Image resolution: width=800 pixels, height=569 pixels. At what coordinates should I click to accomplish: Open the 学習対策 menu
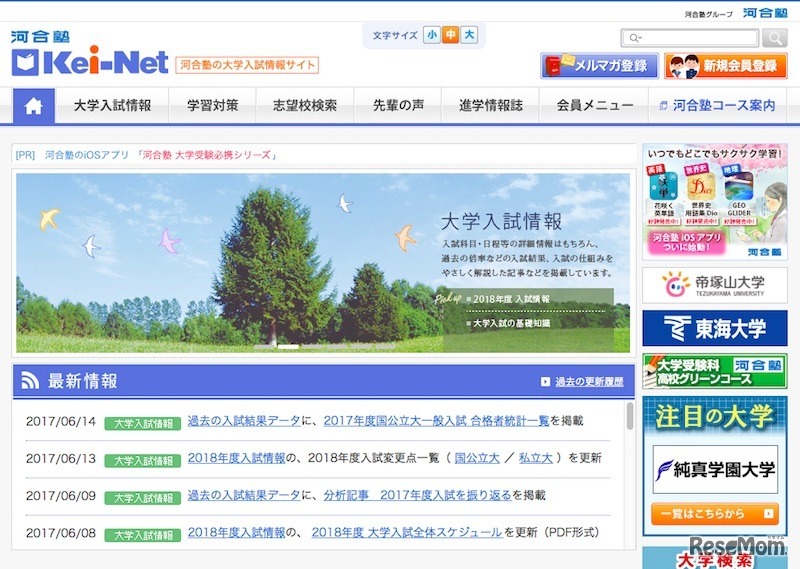(x=212, y=106)
